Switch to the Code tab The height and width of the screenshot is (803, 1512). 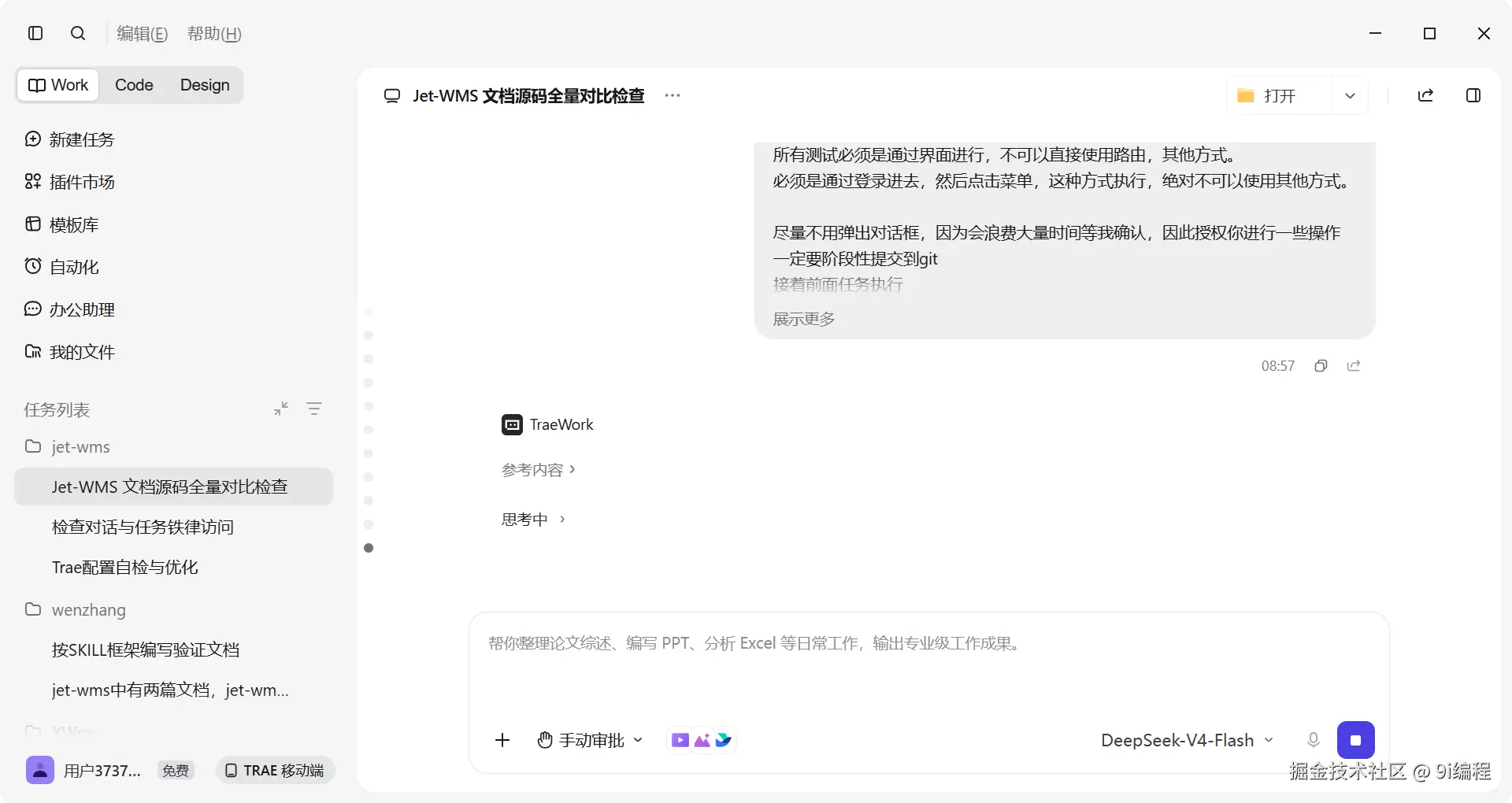click(x=134, y=85)
